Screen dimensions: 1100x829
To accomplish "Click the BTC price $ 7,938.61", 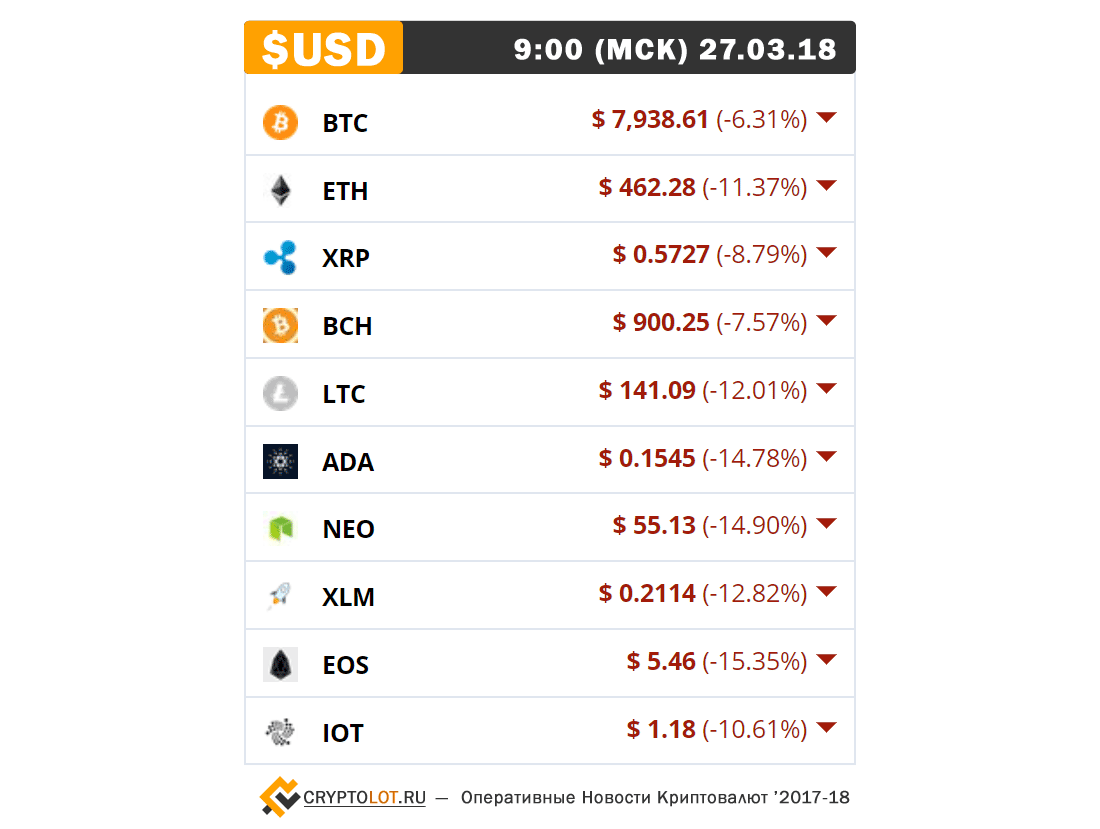I will point(650,119).
